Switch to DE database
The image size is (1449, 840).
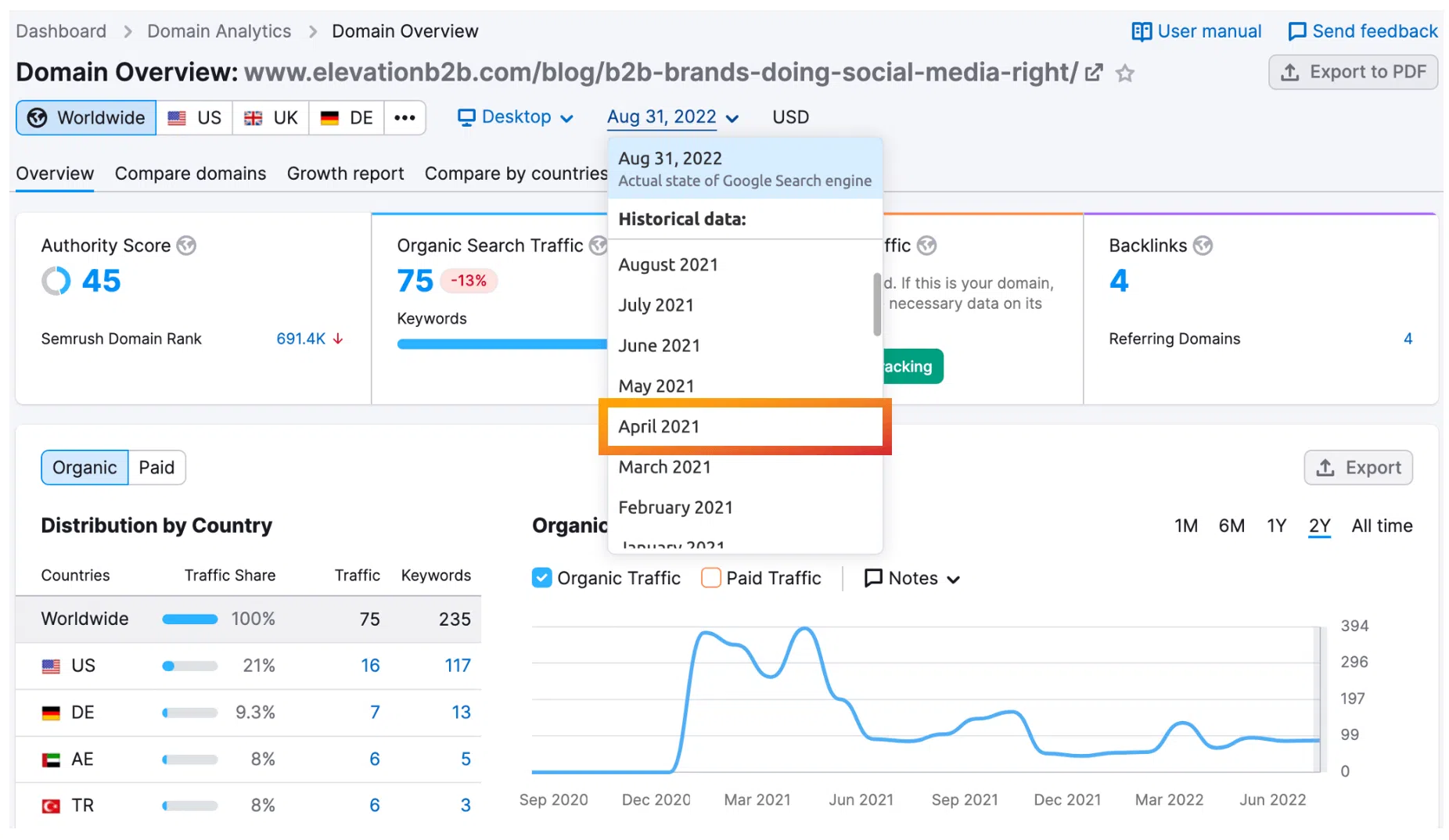click(347, 117)
